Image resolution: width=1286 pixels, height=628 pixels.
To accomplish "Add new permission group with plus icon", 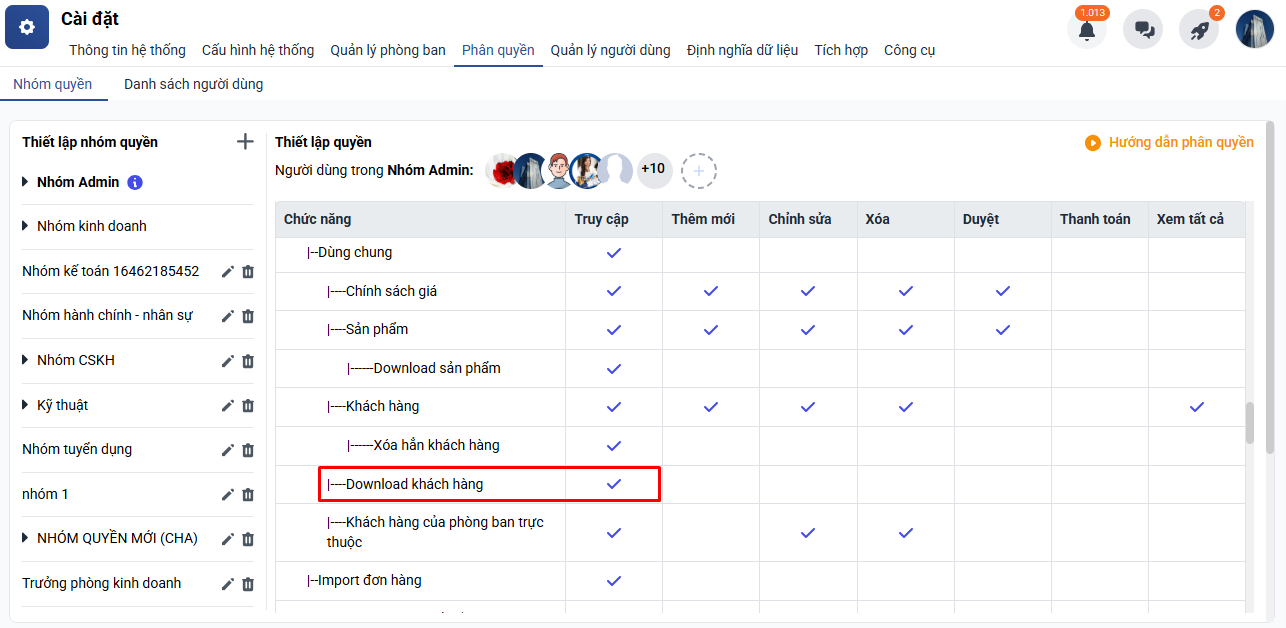I will 245,142.
